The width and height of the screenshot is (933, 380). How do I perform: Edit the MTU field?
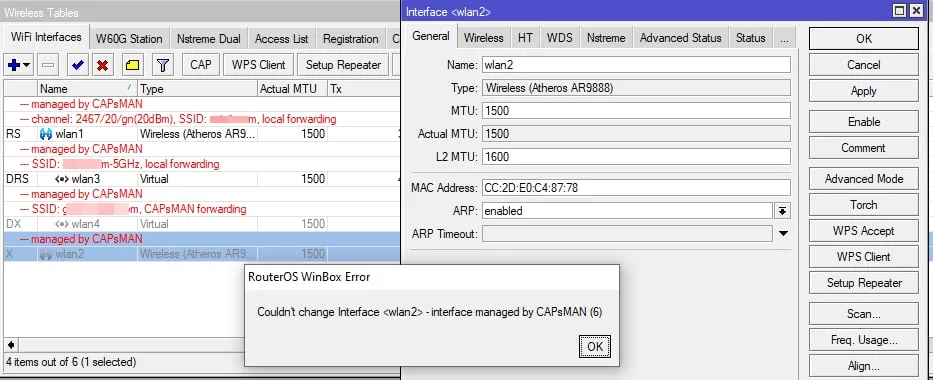click(636, 111)
